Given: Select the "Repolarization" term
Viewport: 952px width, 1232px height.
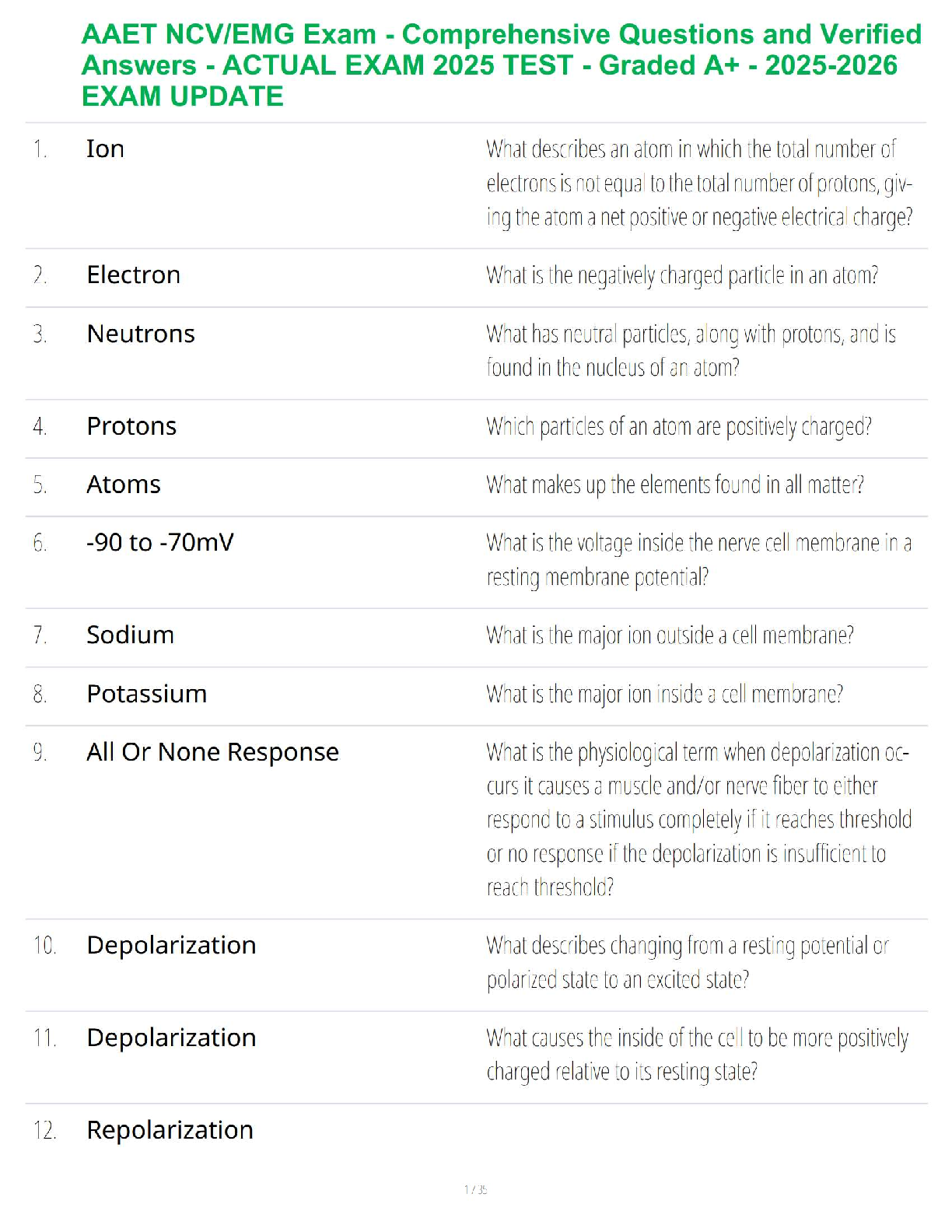Looking at the screenshot, I should point(170,1130).
